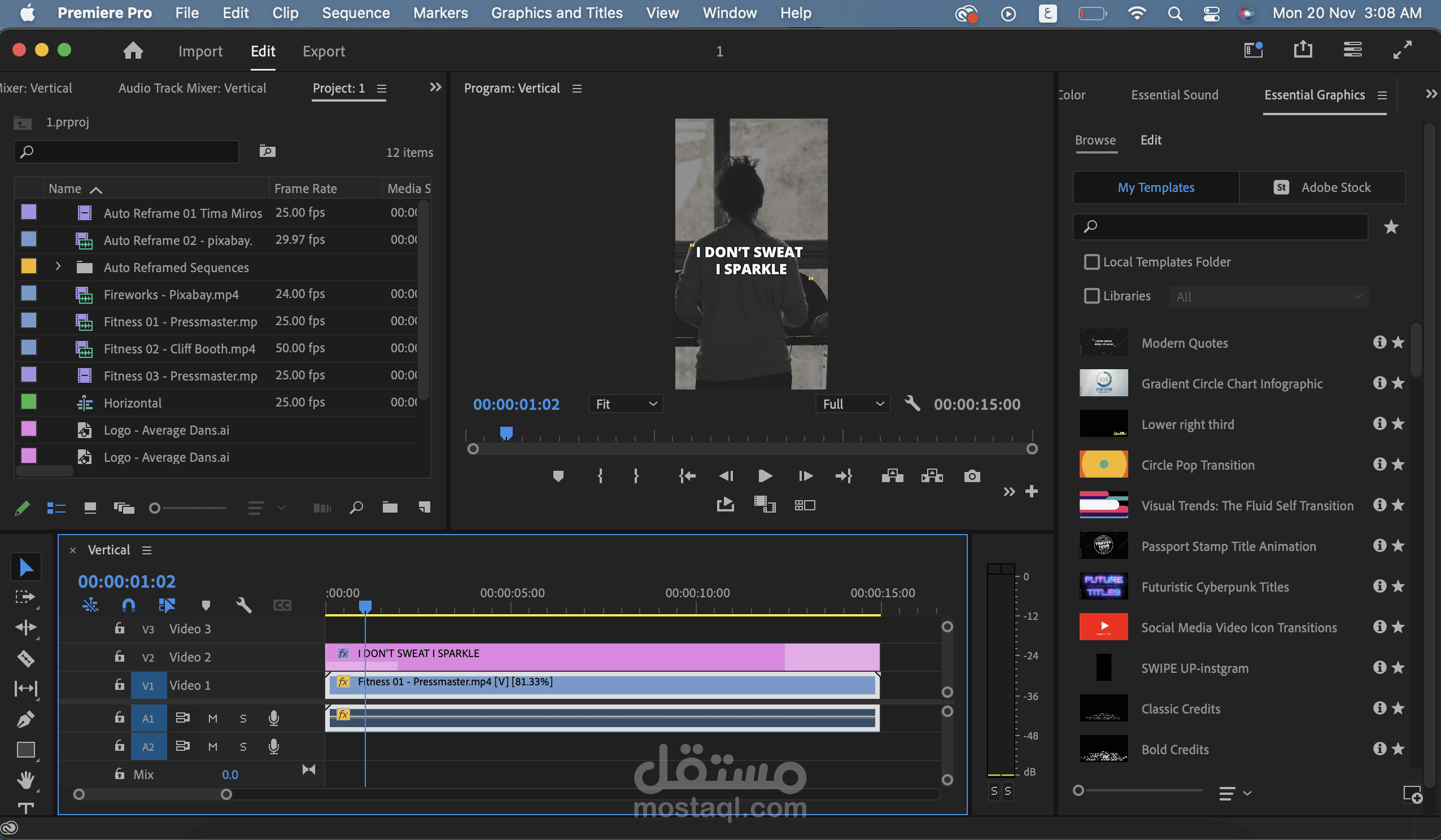Viewport: 1441px width, 840px height.
Task: Toggle lock on Video 3 track
Action: click(x=120, y=628)
